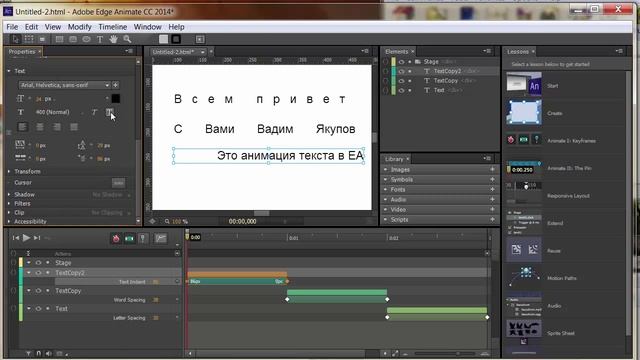Jump to timeline start
Viewport: 640px width, 360px height.
coord(16,238)
